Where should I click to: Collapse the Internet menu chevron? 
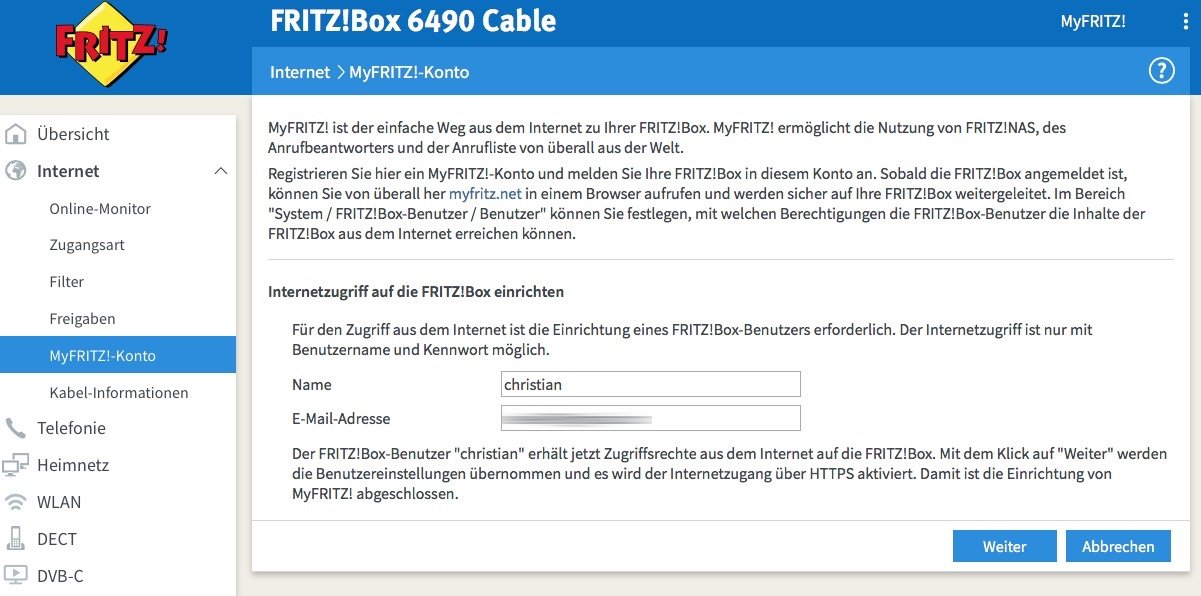tap(221, 171)
